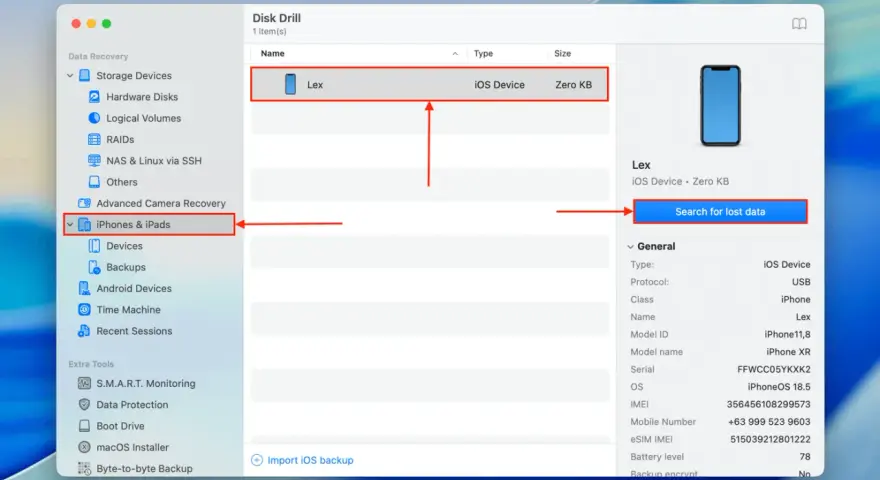Select Android Devices in sidebar
The height and width of the screenshot is (480, 880).
[134, 289]
